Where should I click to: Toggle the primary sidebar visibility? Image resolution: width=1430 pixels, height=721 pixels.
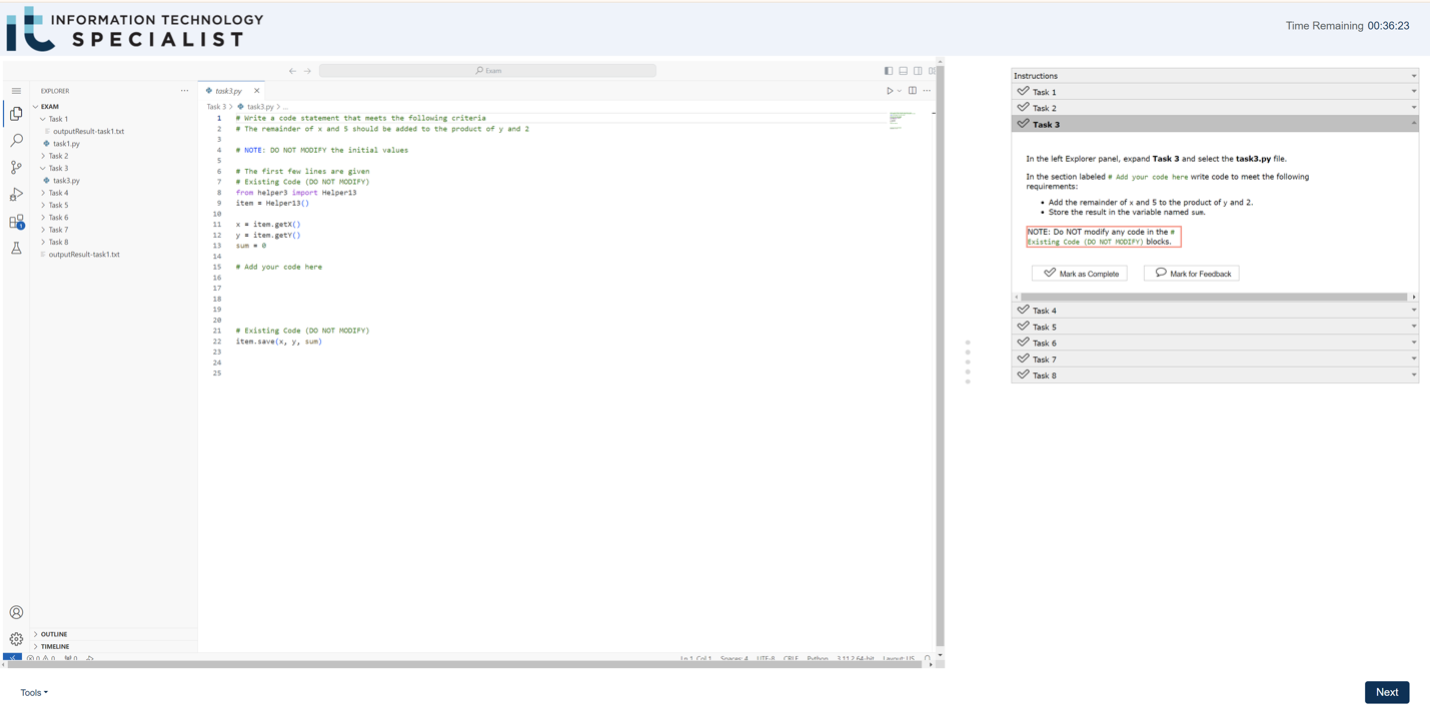point(888,70)
